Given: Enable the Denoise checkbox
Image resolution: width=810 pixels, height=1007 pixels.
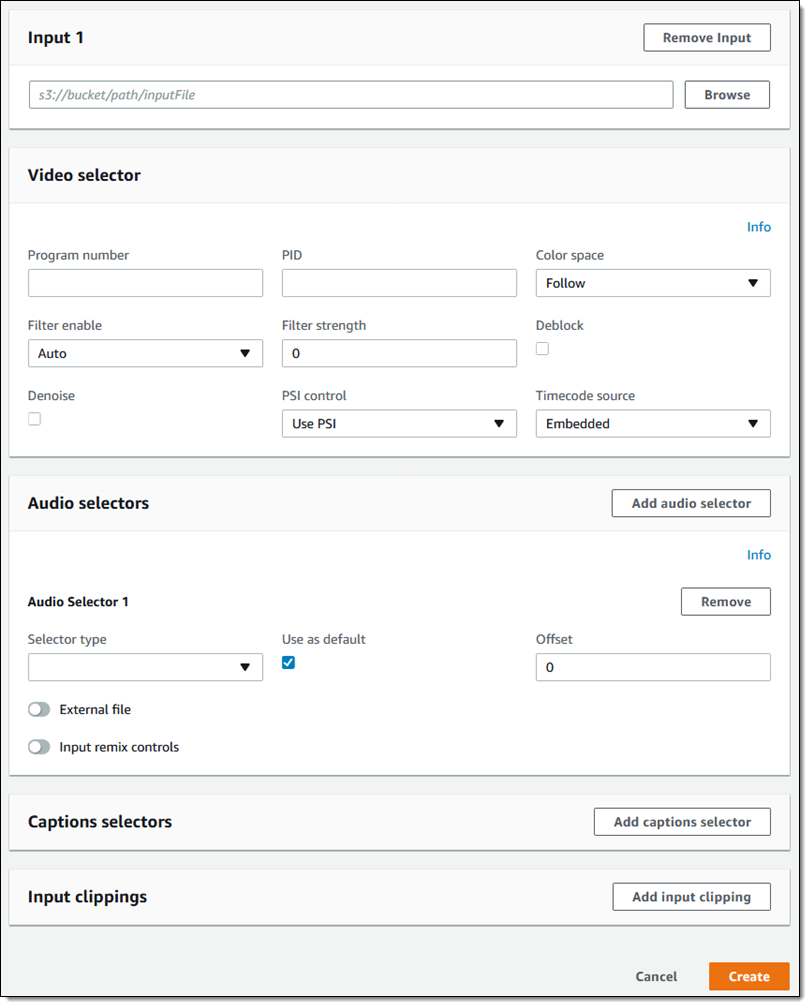Looking at the screenshot, I should click(34, 419).
